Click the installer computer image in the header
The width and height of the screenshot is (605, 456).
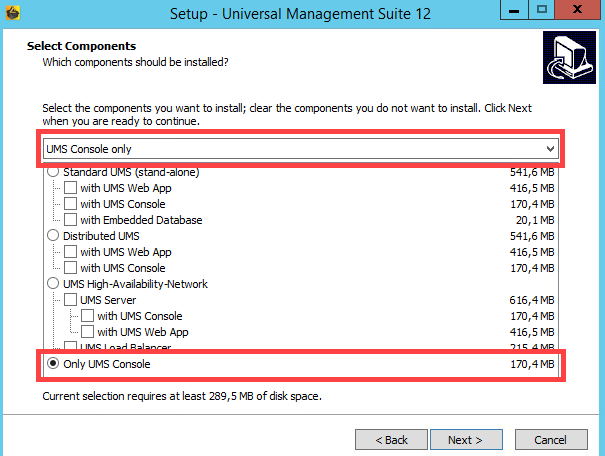pyautogui.click(x=567, y=62)
